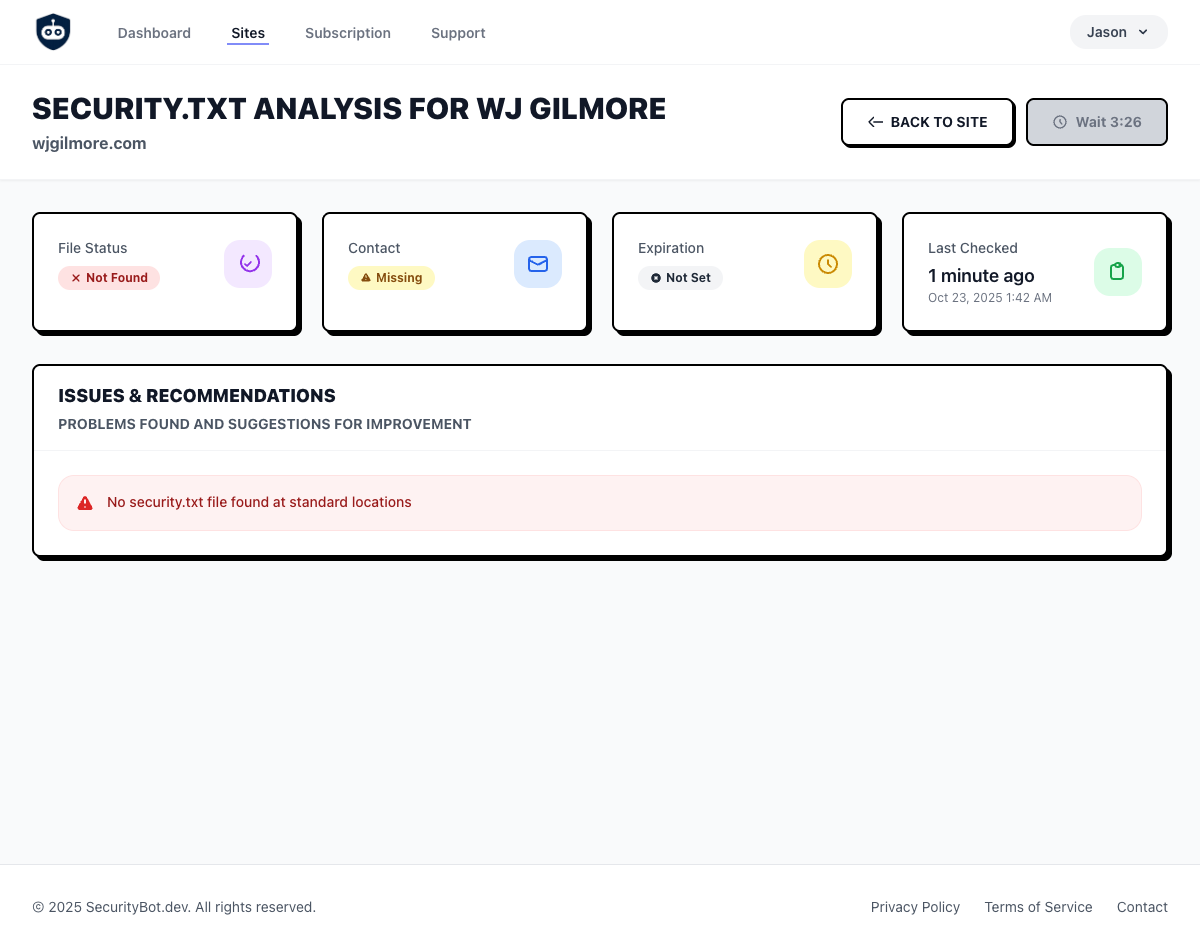This screenshot has width=1200, height=949.
Task: Open the Support page
Action: [458, 33]
